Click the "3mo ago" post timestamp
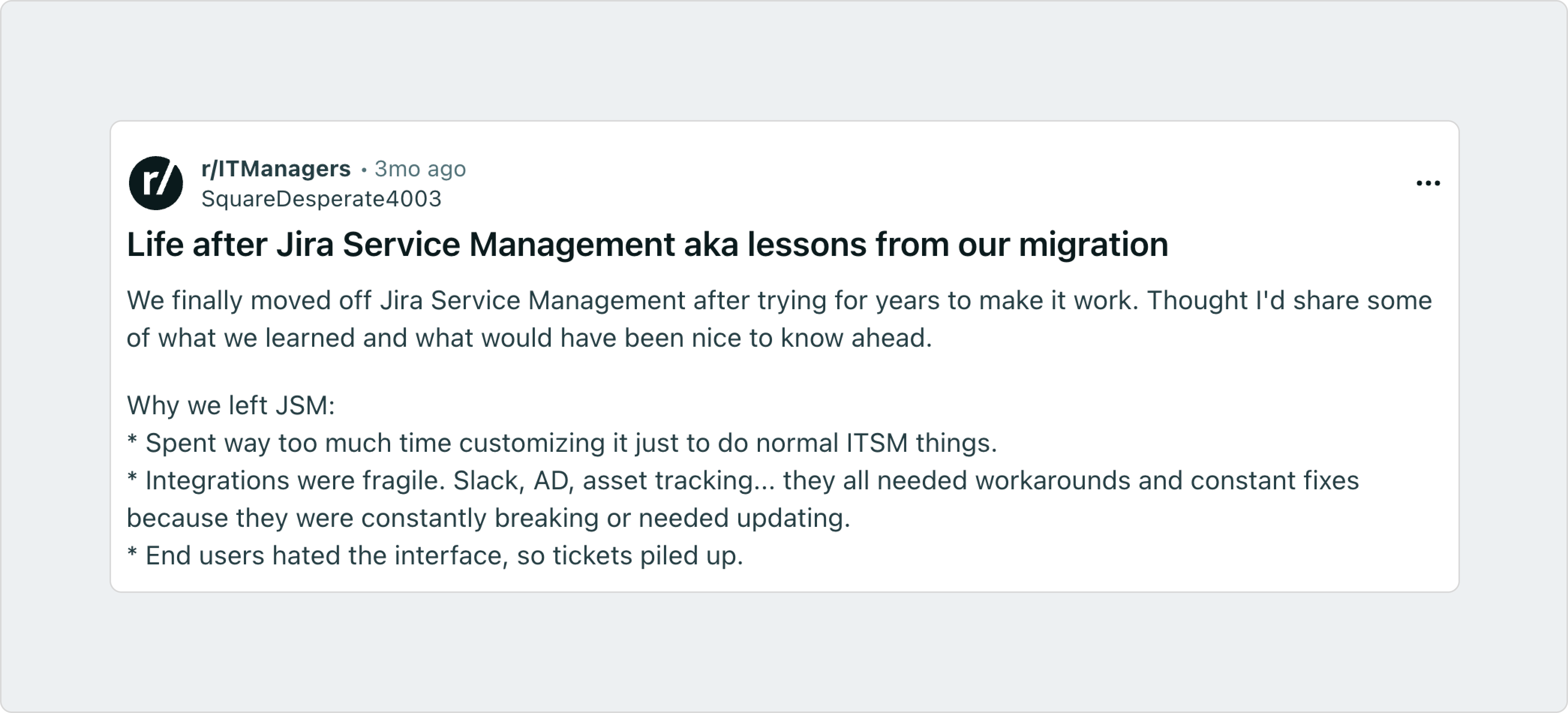 click(x=420, y=168)
